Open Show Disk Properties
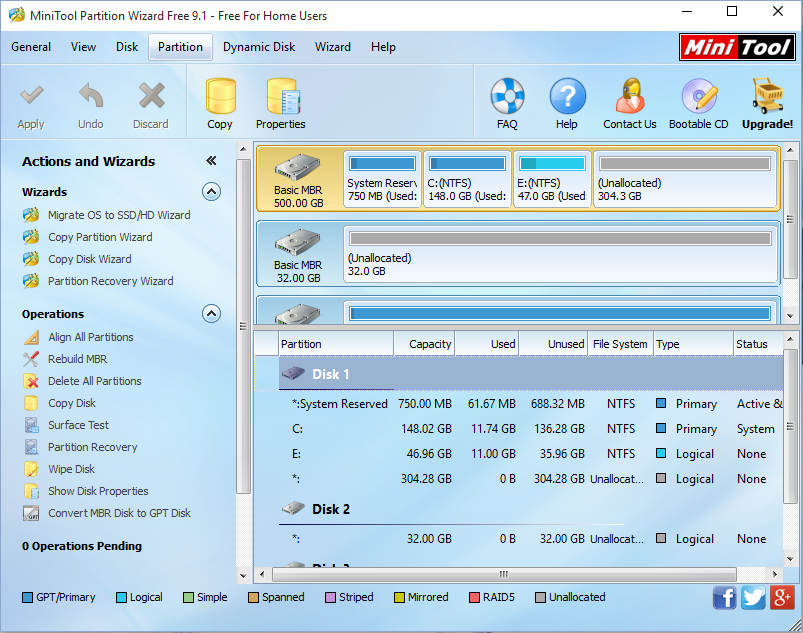 (x=98, y=491)
